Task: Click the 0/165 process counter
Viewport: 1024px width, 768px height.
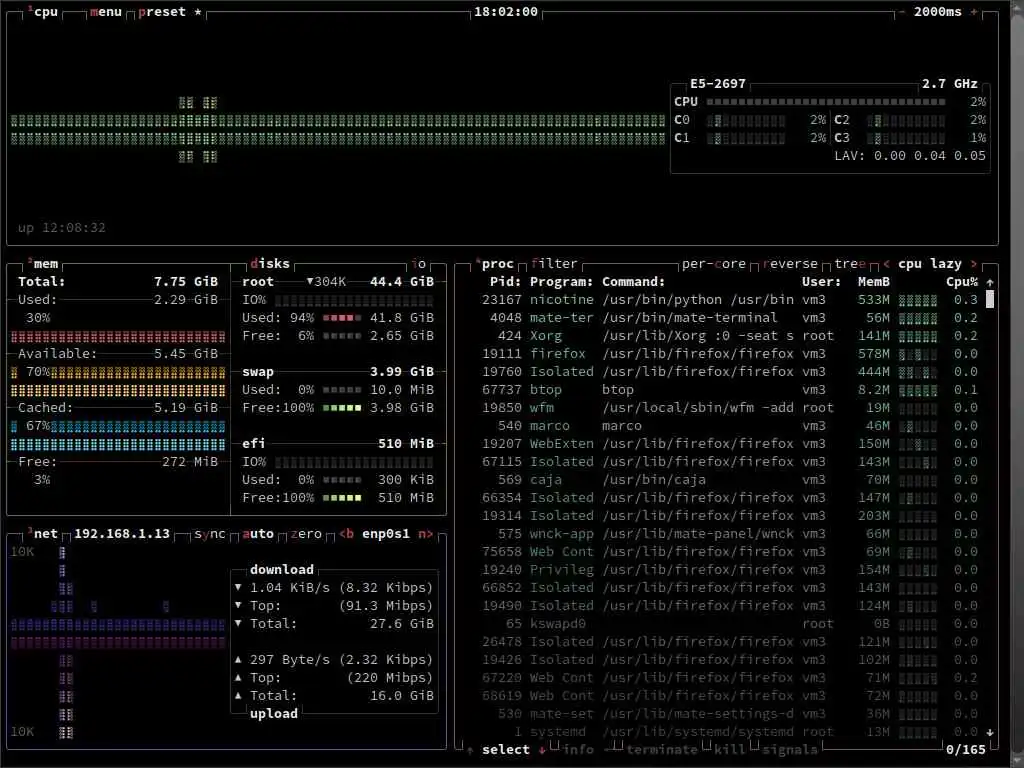Action: point(966,750)
